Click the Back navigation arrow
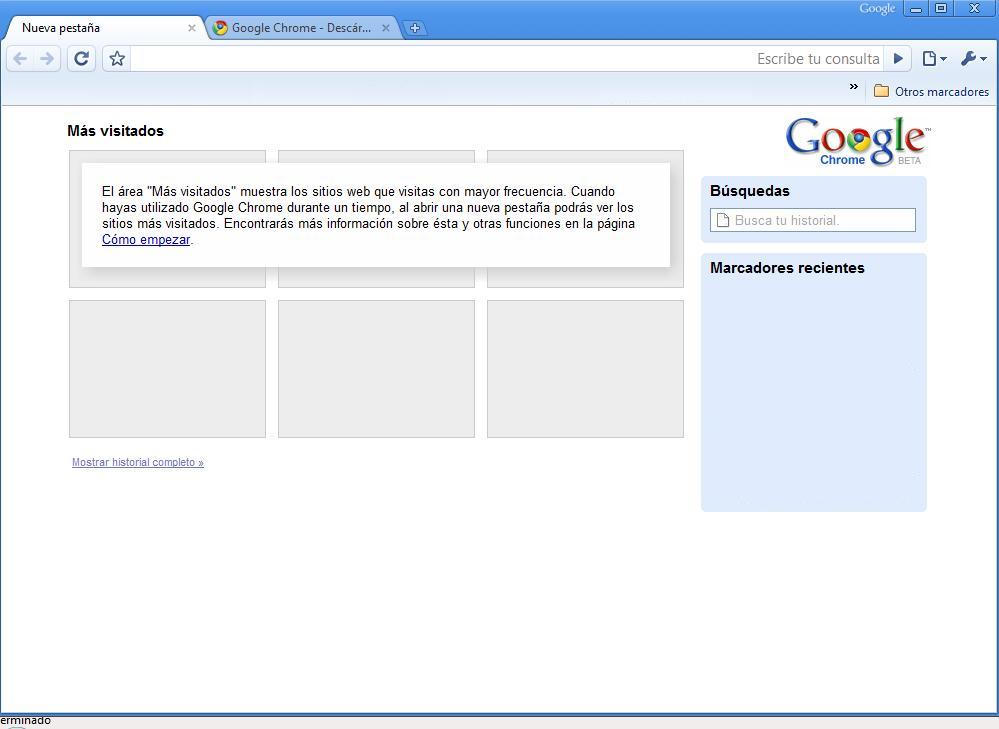The width and height of the screenshot is (999, 729). click(20, 59)
